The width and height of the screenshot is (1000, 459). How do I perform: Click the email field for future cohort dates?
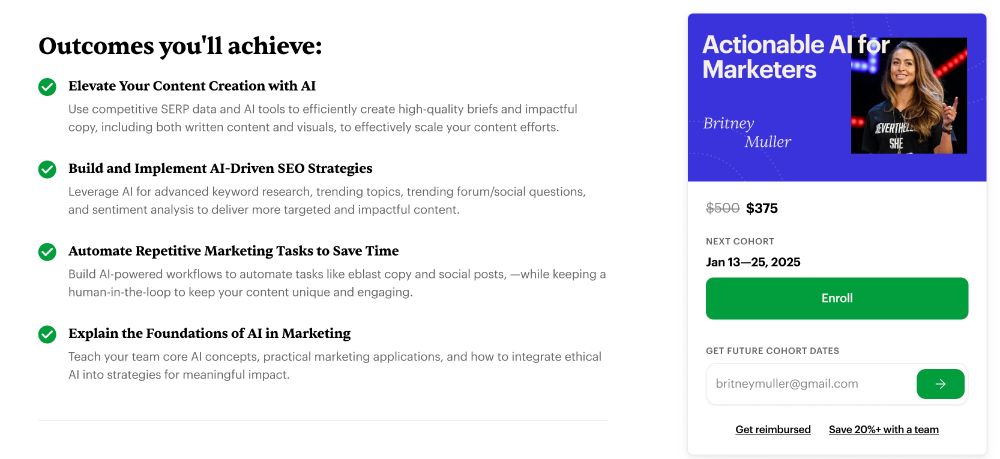click(x=810, y=384)
